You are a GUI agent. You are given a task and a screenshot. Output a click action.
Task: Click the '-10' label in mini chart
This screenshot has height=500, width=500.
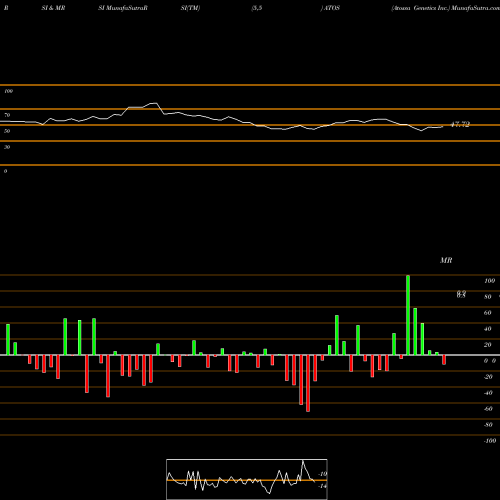[x=322, y=474]
